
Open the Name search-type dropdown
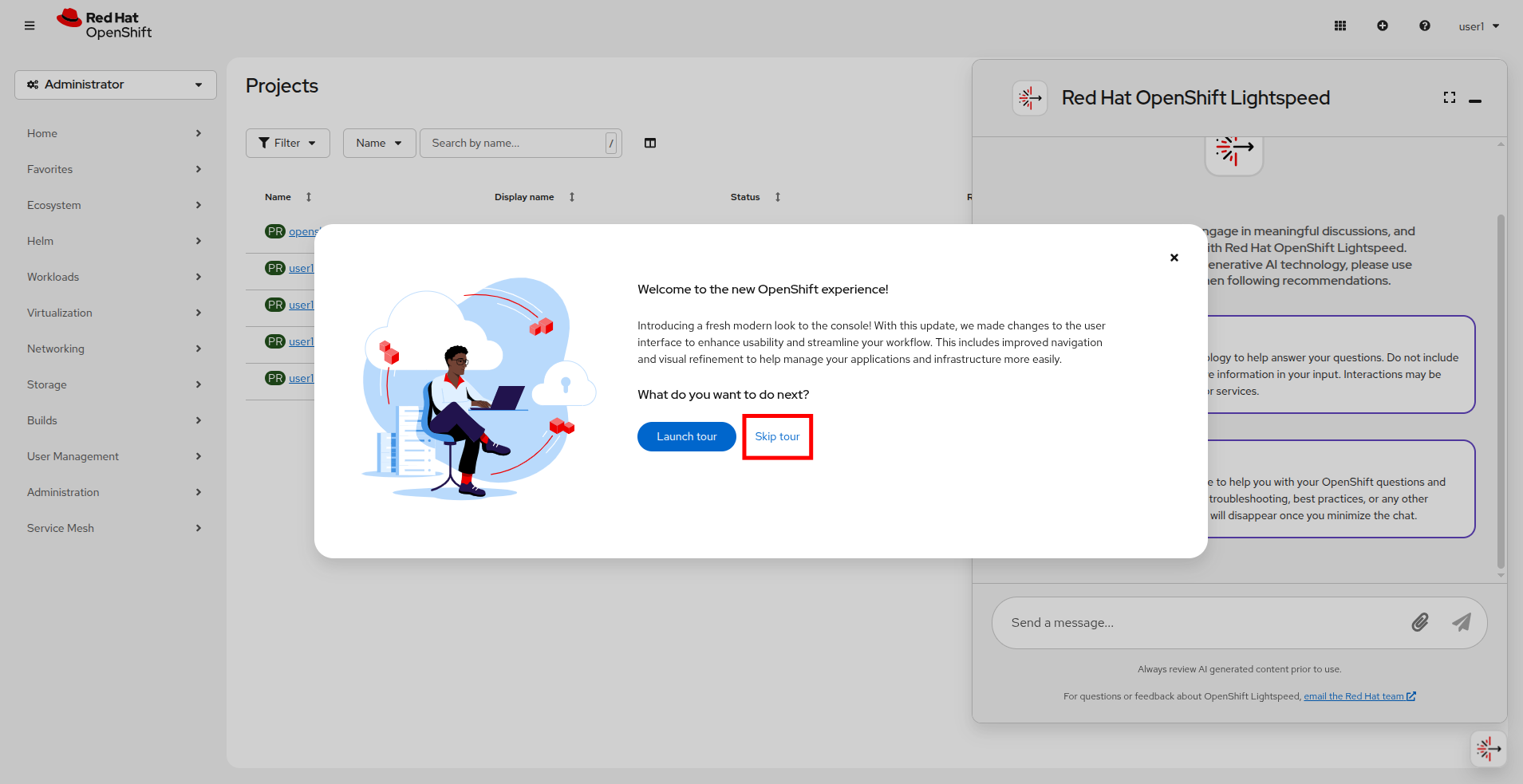point(379,143)
